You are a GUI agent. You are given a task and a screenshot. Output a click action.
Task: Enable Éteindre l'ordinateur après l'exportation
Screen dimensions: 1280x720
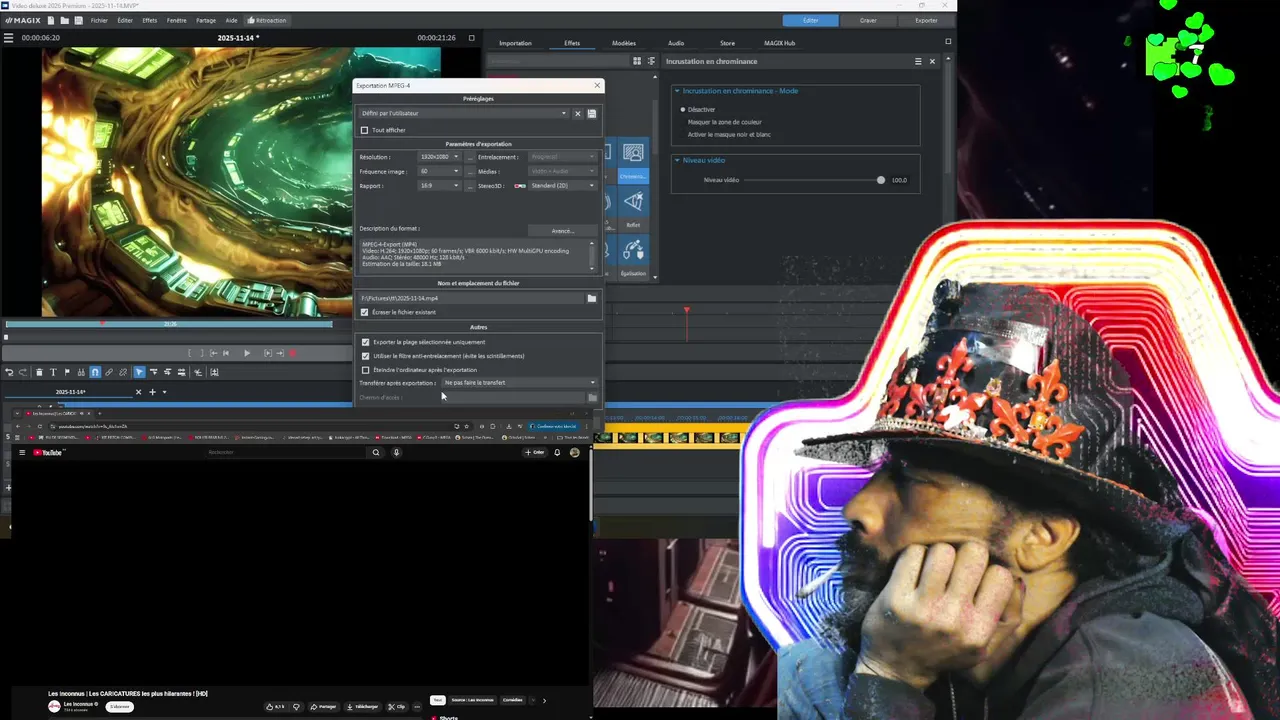coord(365,370)
